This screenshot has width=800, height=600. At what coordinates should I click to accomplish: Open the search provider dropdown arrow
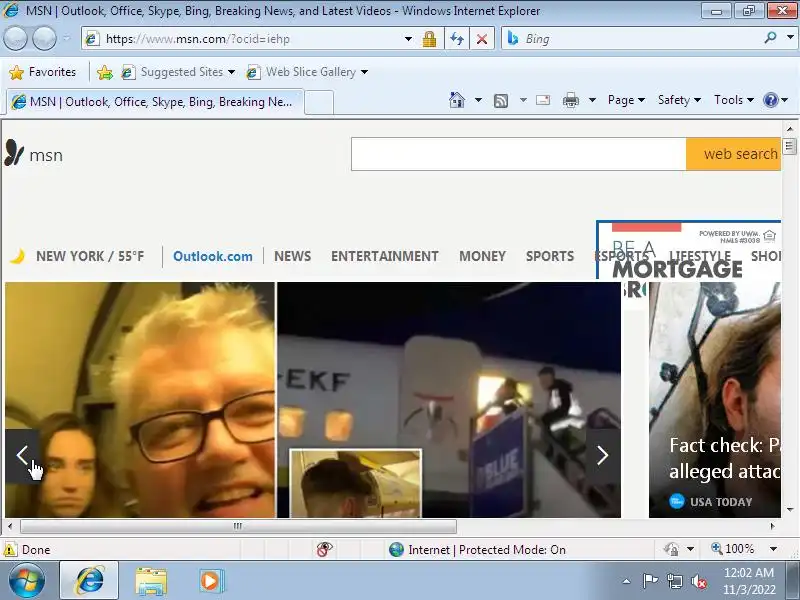click(790, 38)
